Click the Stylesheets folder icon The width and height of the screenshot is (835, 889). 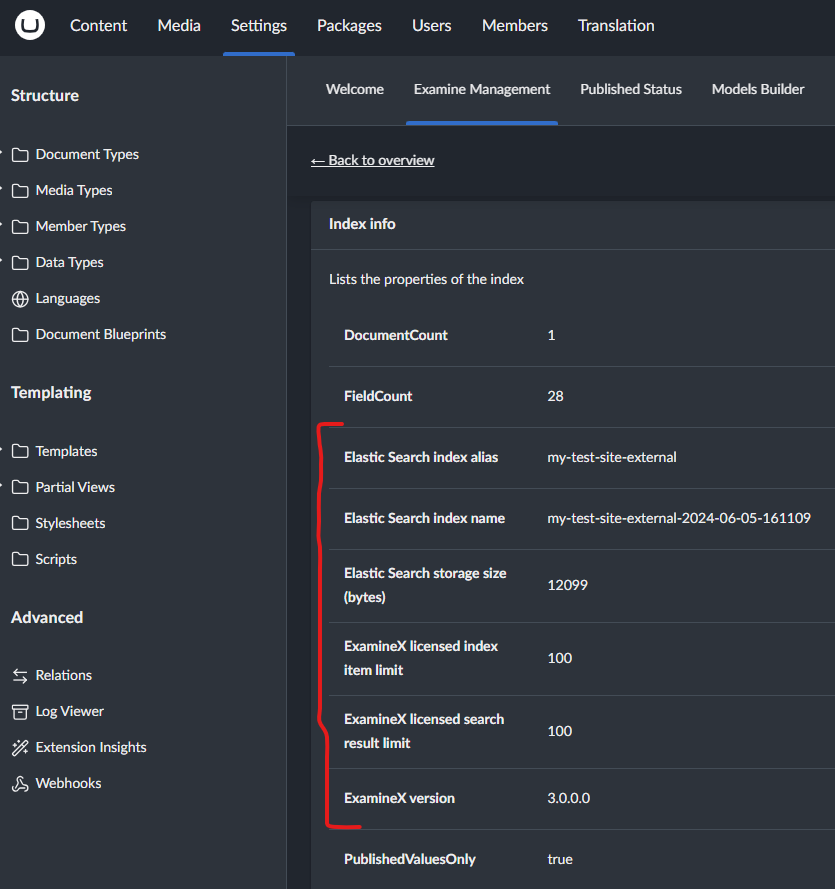pos(20,523)
